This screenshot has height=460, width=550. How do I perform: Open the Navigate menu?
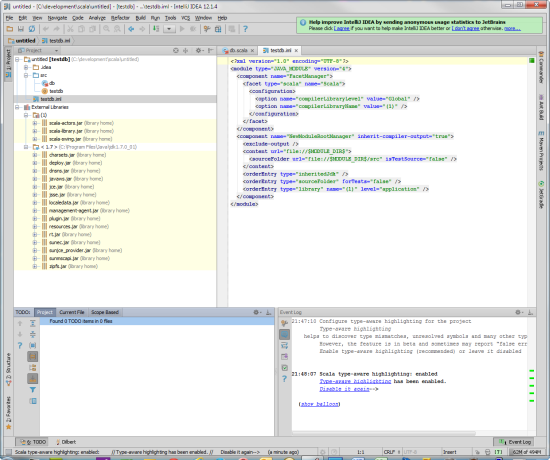click(x=57, y=18)
